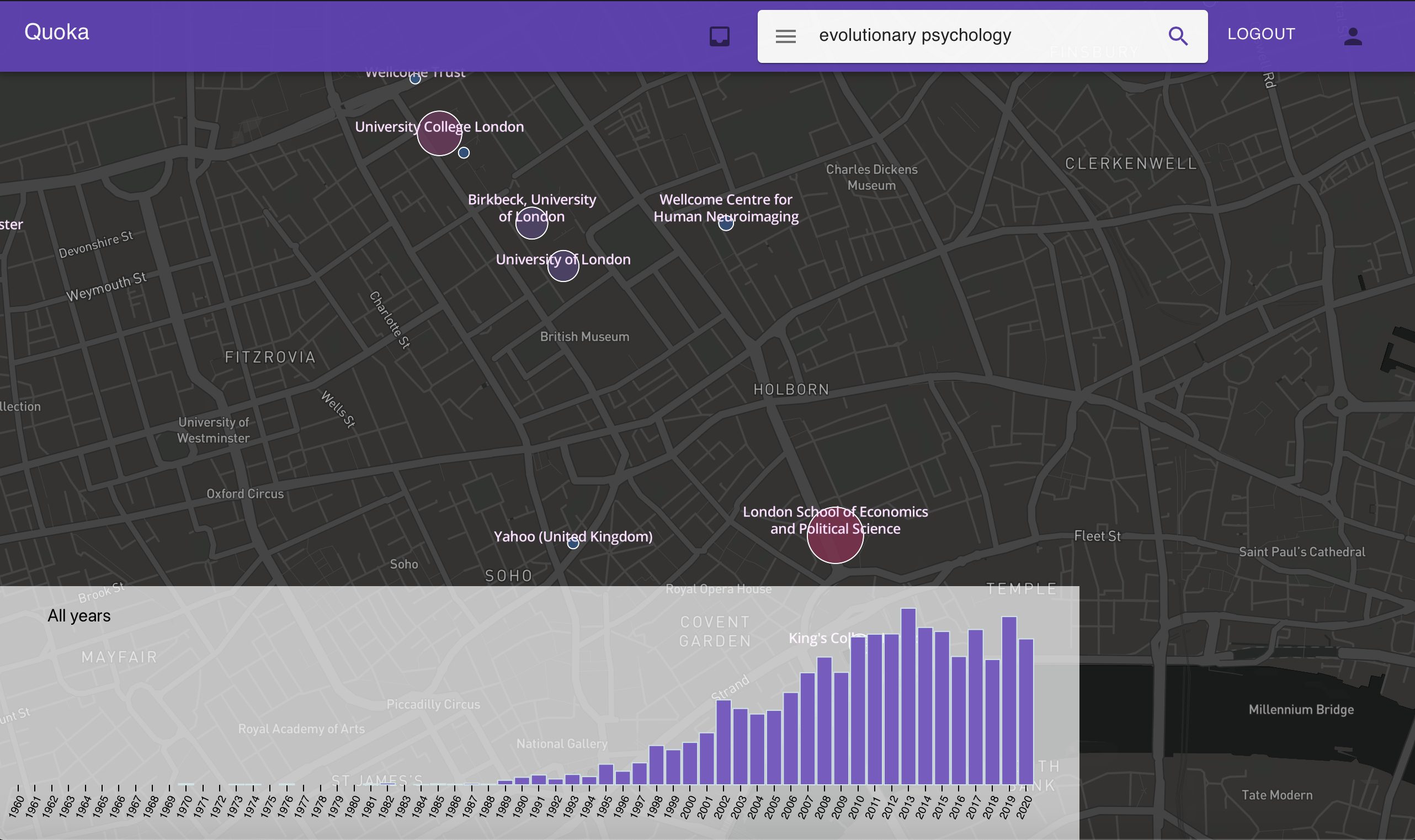Select the London School of Economics bubble
Viewport: 1415px width, 840px height.
click(835, 535)
